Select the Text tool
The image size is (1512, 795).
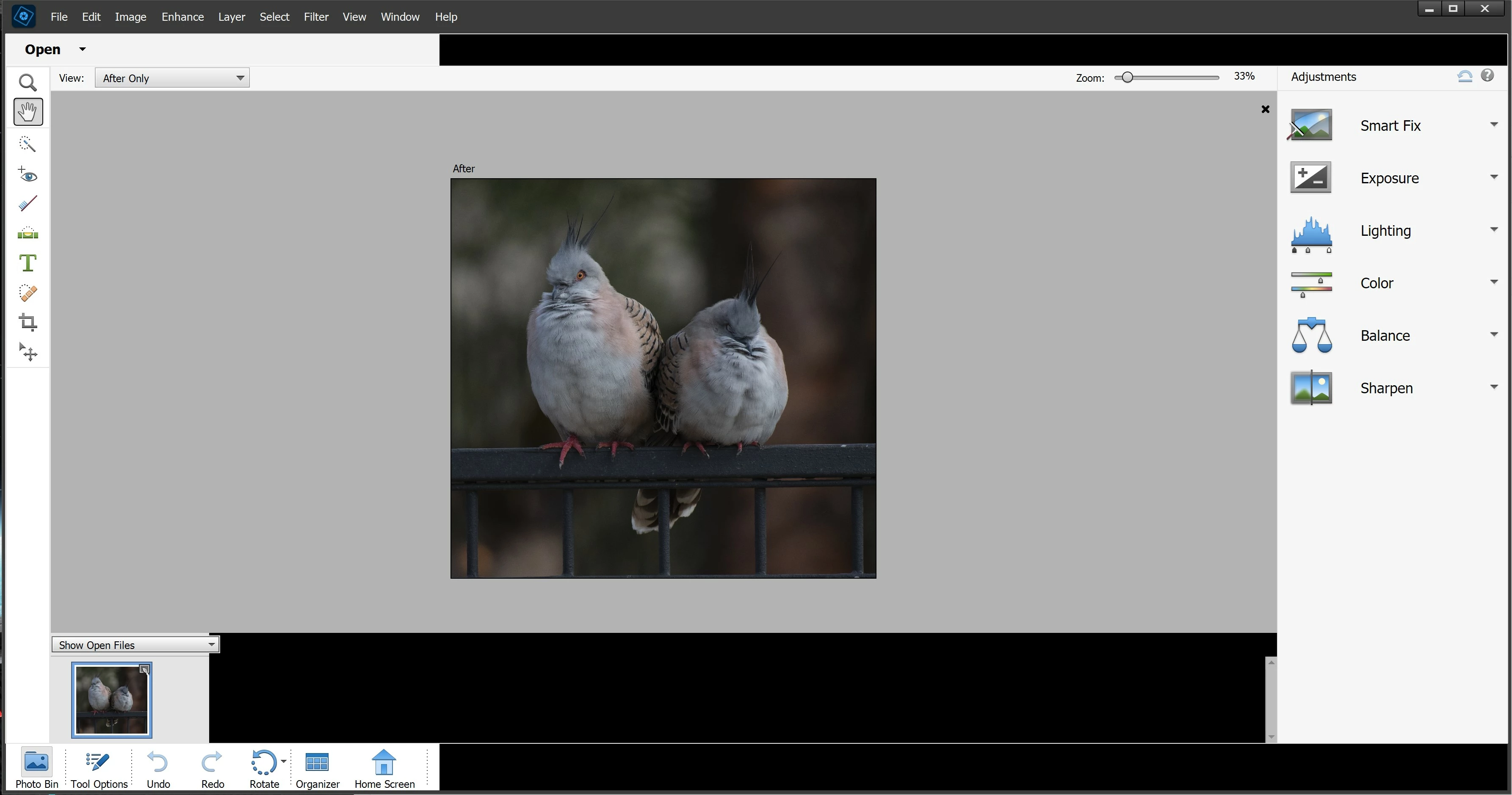click(x=28, y=263)
